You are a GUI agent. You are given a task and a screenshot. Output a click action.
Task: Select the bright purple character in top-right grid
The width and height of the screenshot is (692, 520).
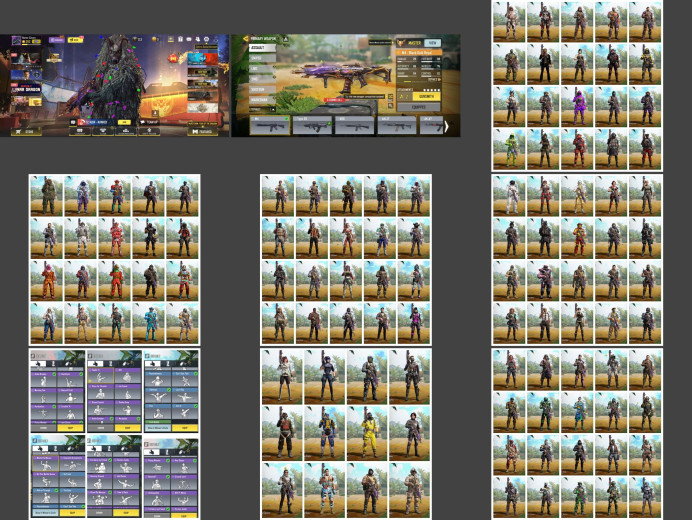click(577, 107)
